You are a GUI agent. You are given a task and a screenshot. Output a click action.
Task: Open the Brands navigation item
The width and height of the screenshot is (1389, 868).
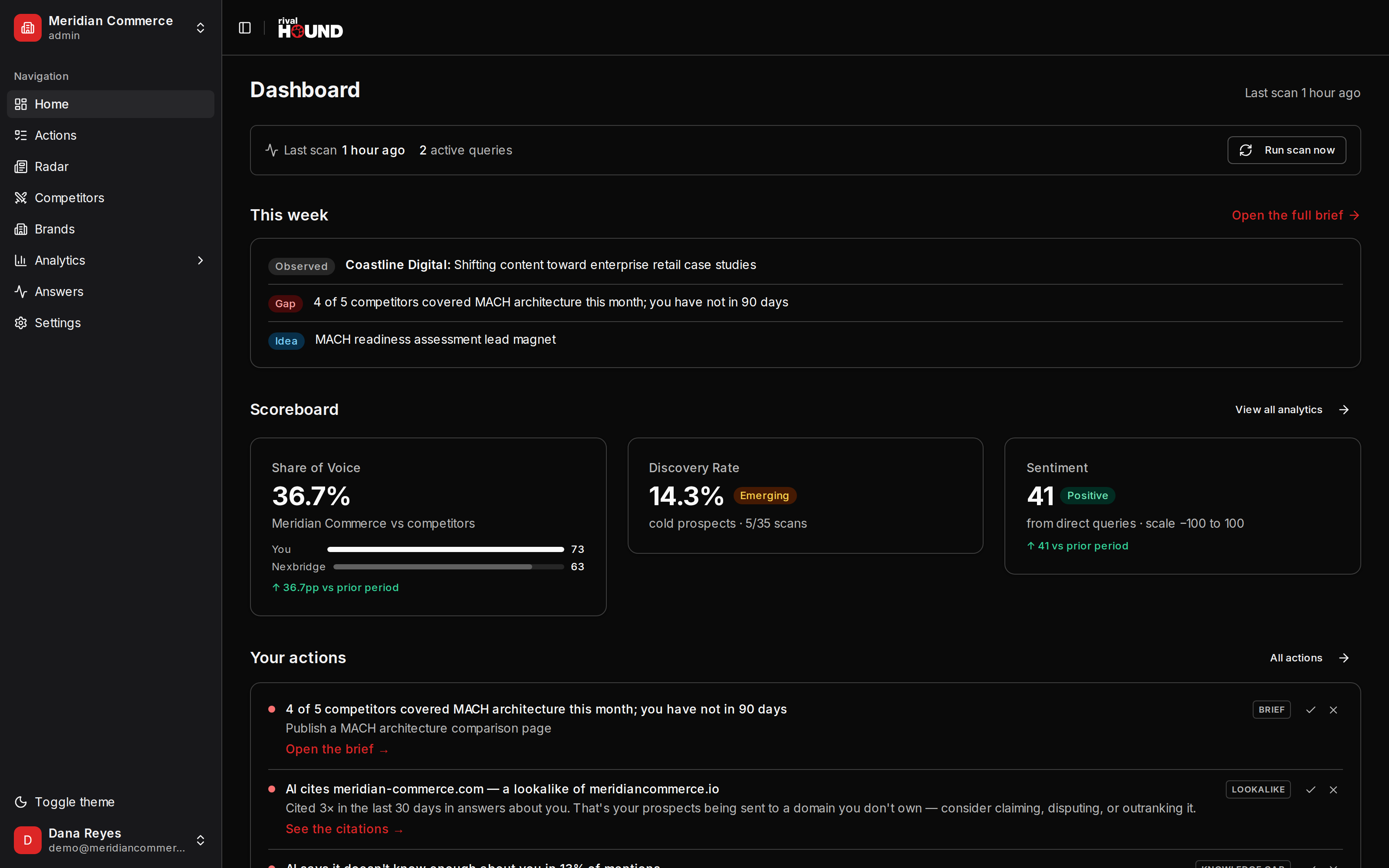point(110,229)
